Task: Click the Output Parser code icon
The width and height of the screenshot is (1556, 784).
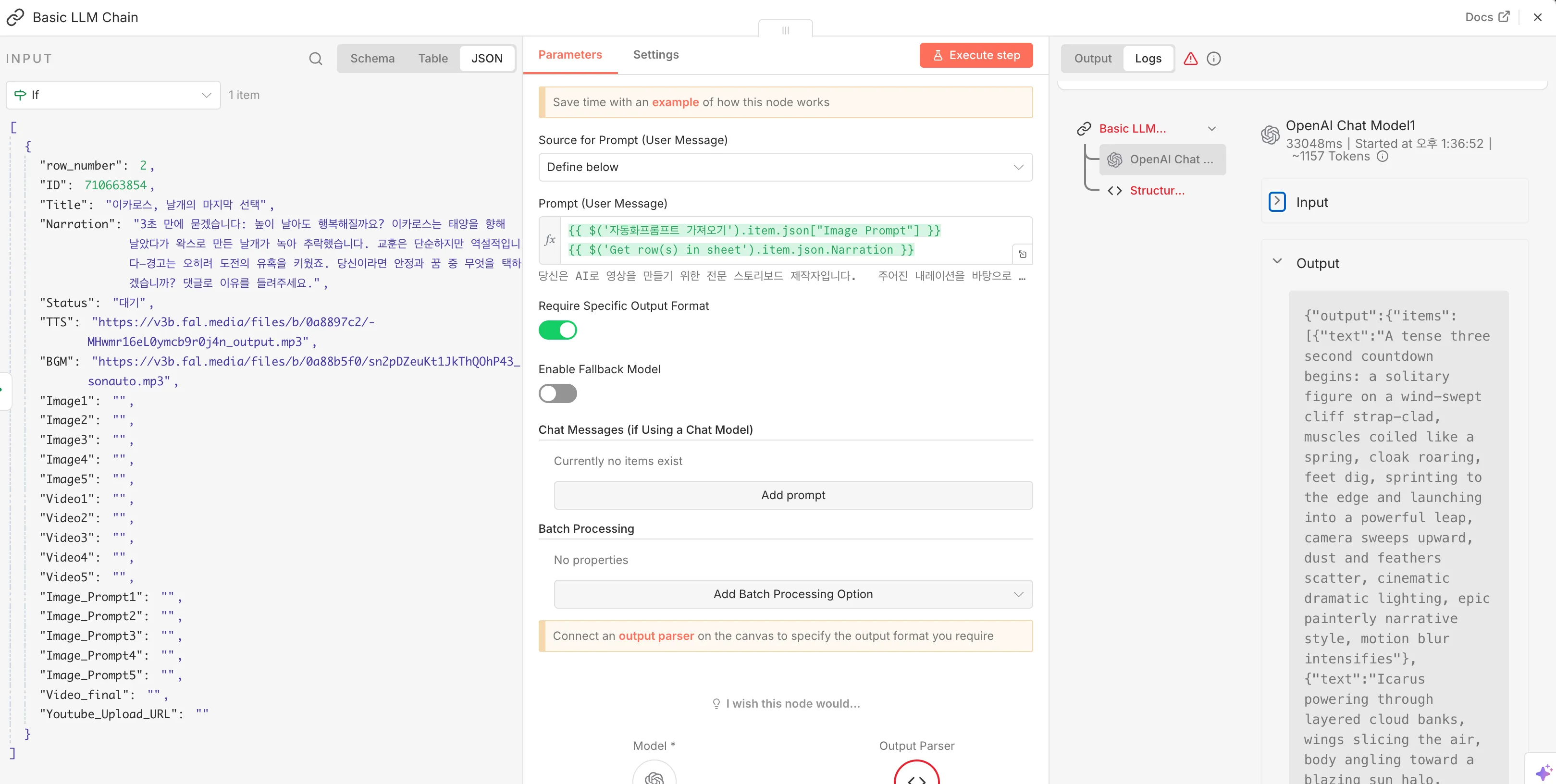Action: tap(916, 776)
